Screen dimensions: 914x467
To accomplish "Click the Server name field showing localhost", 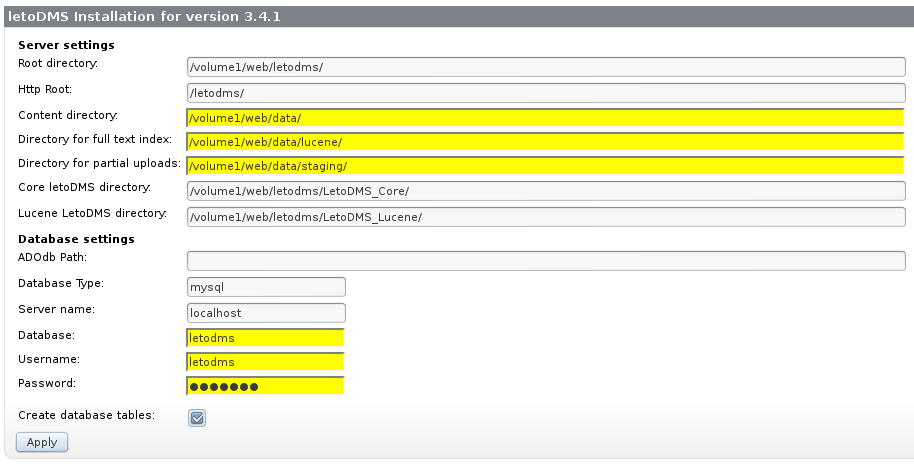I will (x=265, y=312).
